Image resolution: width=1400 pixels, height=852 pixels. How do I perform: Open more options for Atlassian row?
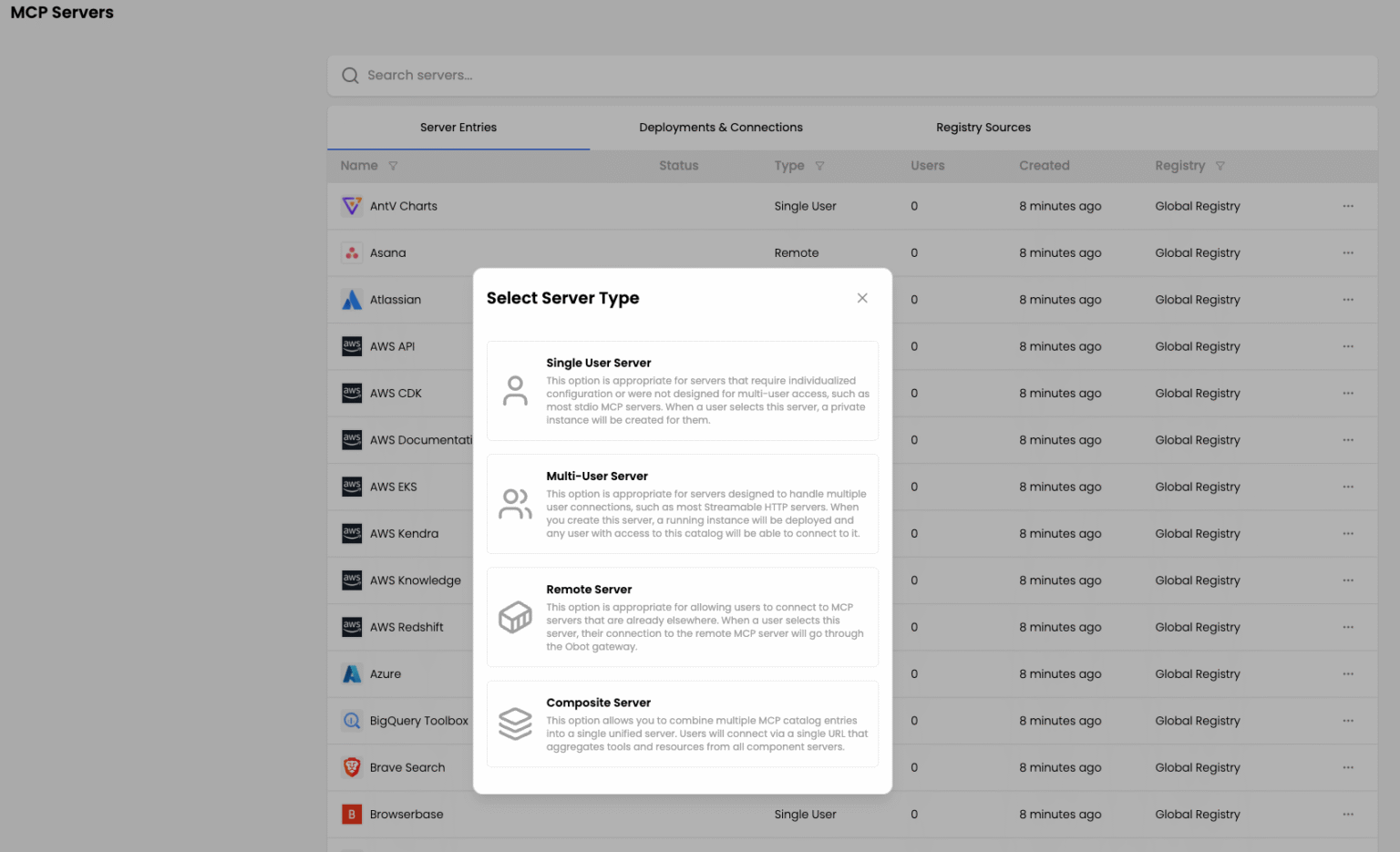click(1348, 300)
